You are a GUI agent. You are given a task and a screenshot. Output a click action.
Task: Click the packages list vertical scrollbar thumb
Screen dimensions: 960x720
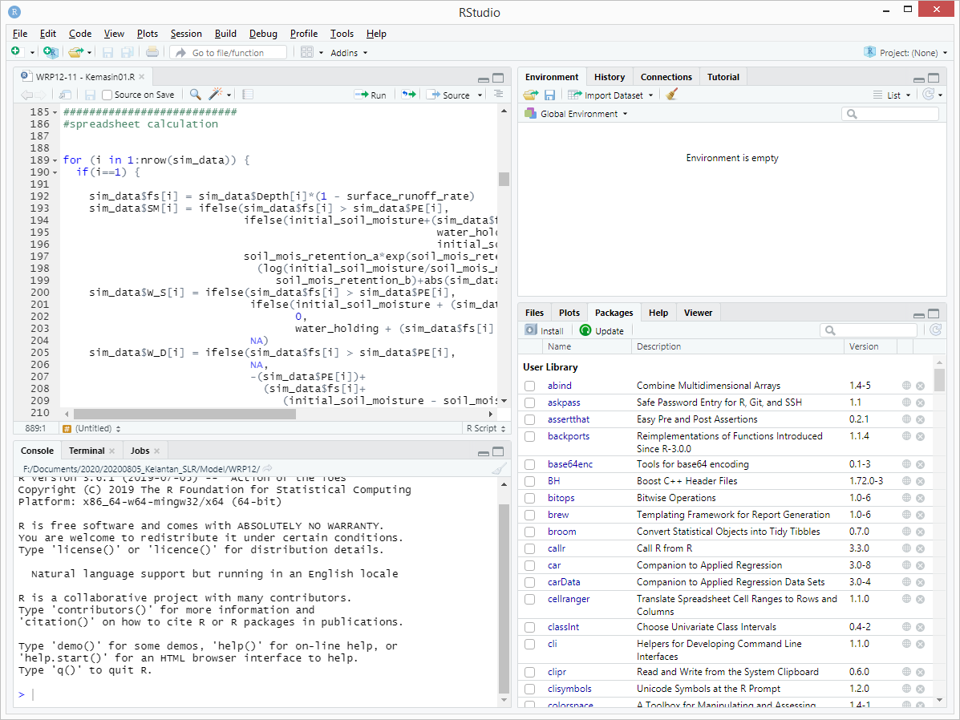[x=939, y=380]
